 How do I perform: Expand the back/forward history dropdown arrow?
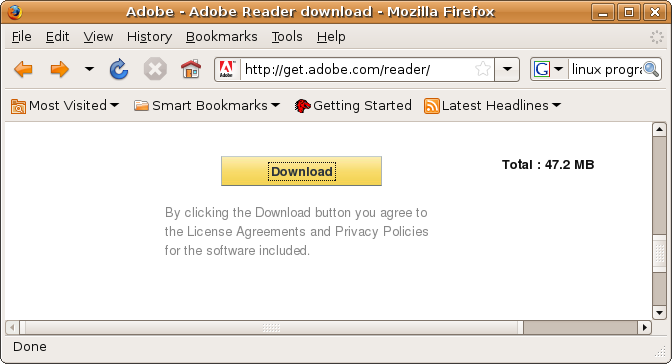coord(89,69)
